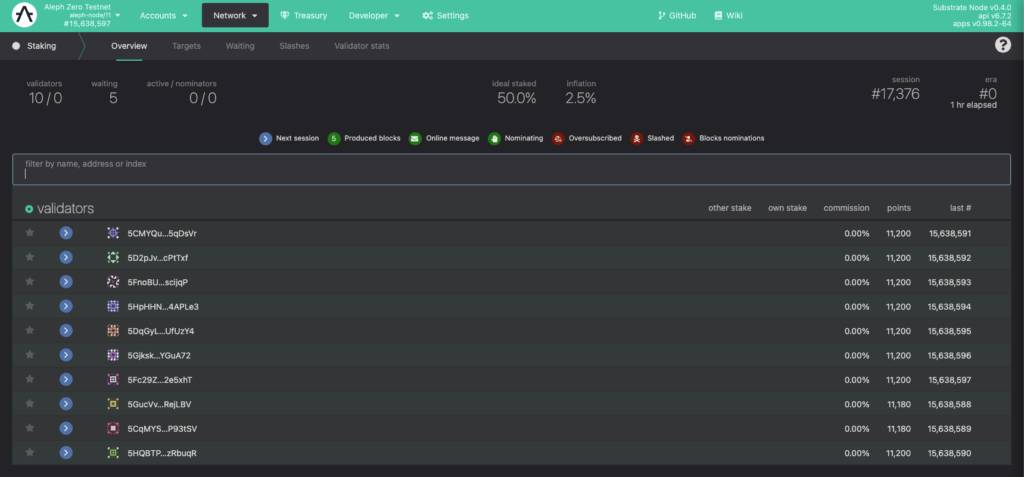The height and width of the screenshot is (477, 1024).
Task: Click next session badge of 5CqMYS...P93tSV
Action: 66,428
